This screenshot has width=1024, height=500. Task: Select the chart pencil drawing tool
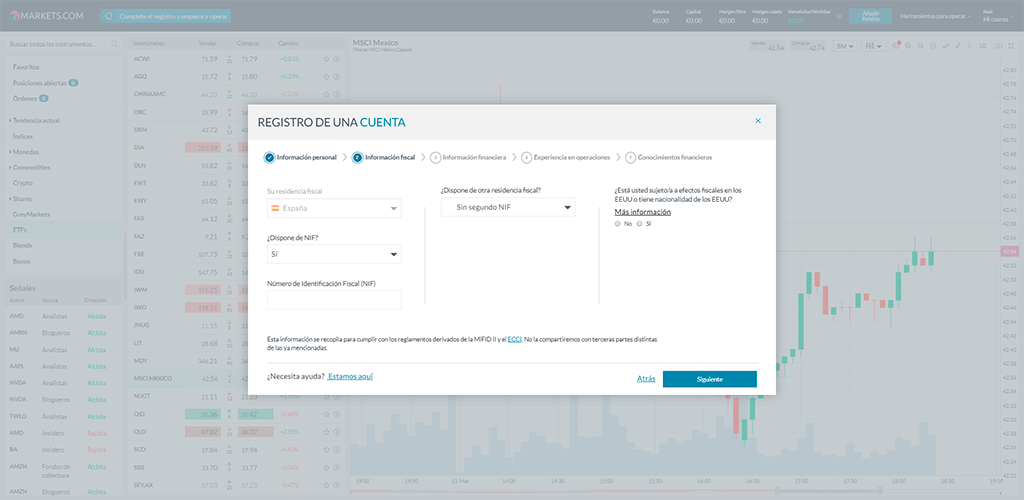pyautogui.click(x=957, y=46)
